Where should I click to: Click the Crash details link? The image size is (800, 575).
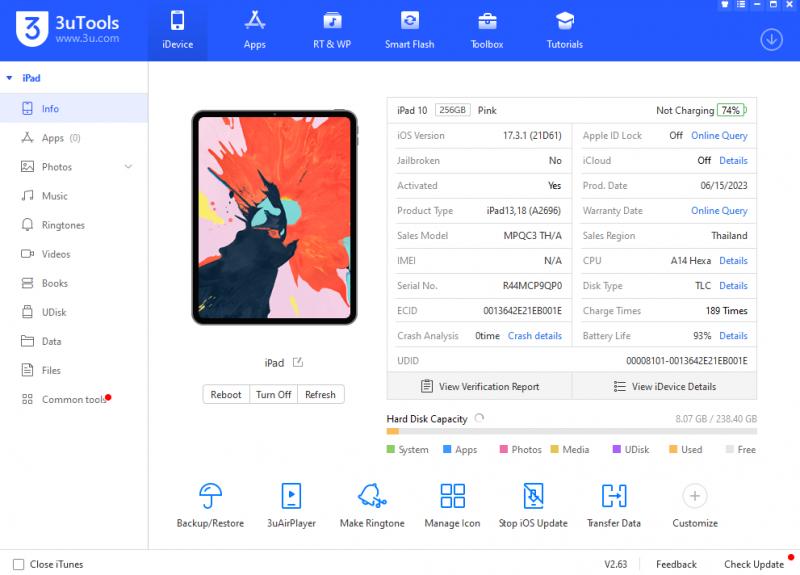click(x=534, y=336)
